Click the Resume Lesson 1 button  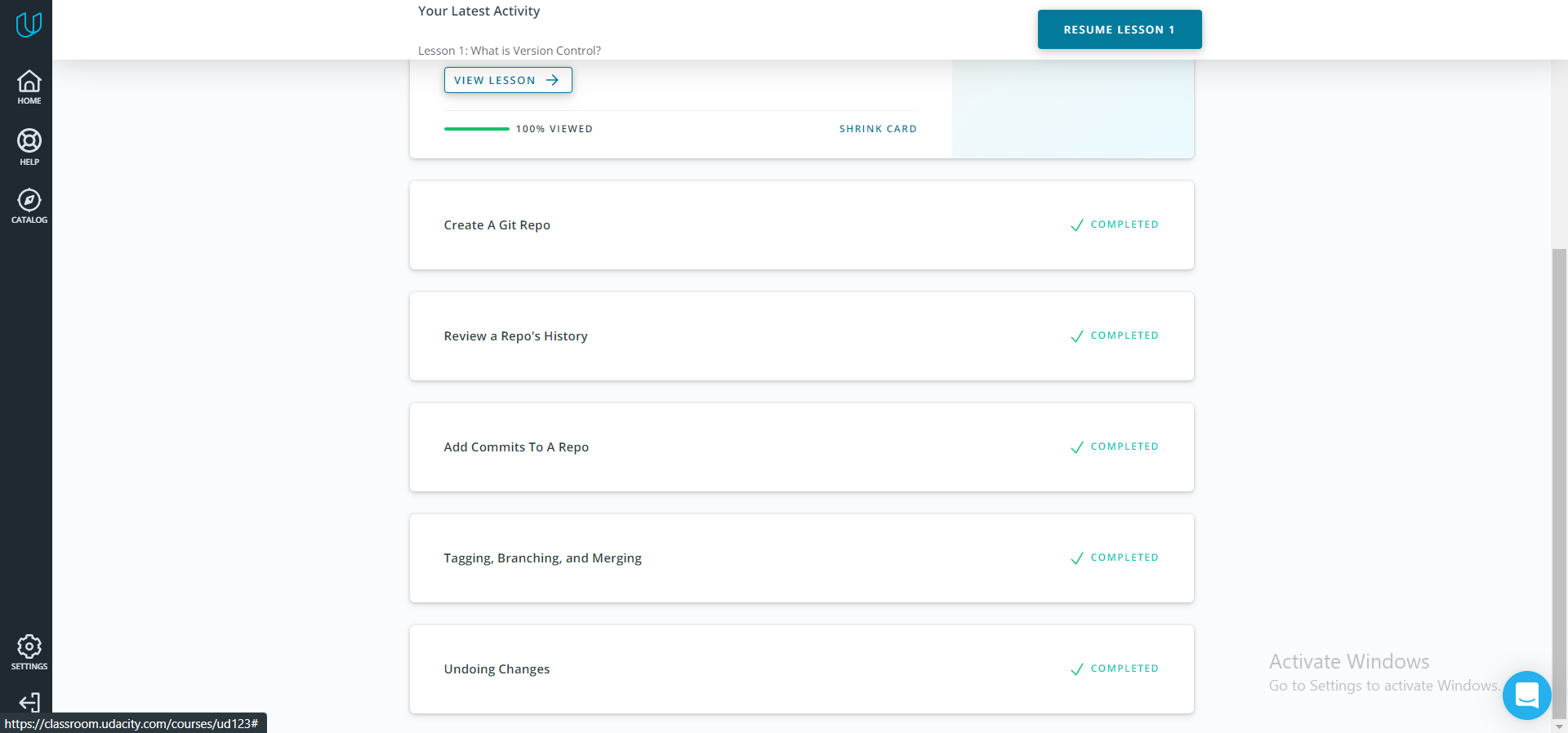tap(1120, 29)
